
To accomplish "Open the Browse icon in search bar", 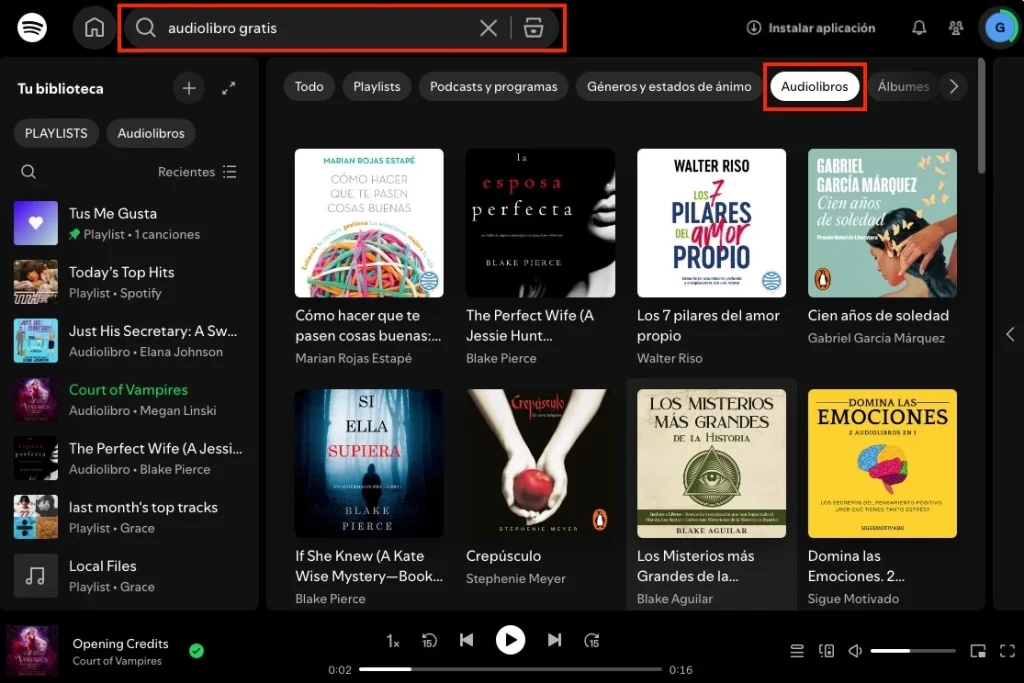I will pyautogui.click(x=533, y=27).
